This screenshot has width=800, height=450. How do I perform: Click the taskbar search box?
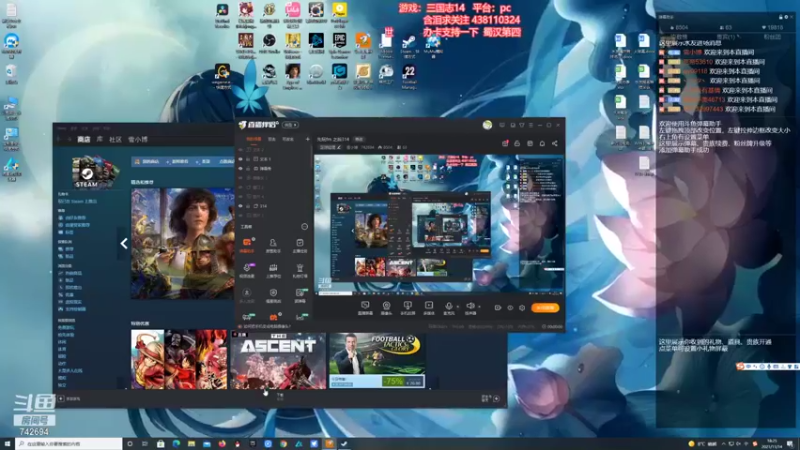click(69, 444)
